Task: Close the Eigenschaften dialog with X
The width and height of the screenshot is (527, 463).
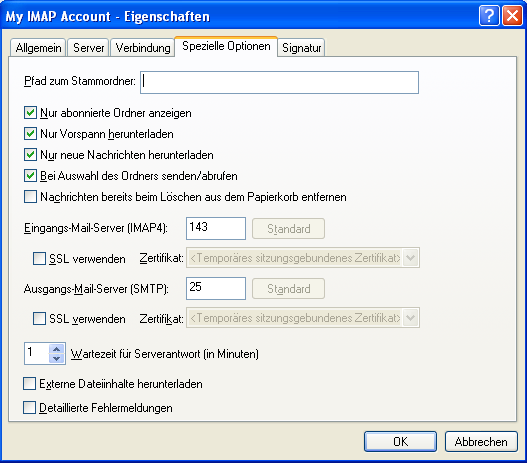Action: (x=512, y=16)
